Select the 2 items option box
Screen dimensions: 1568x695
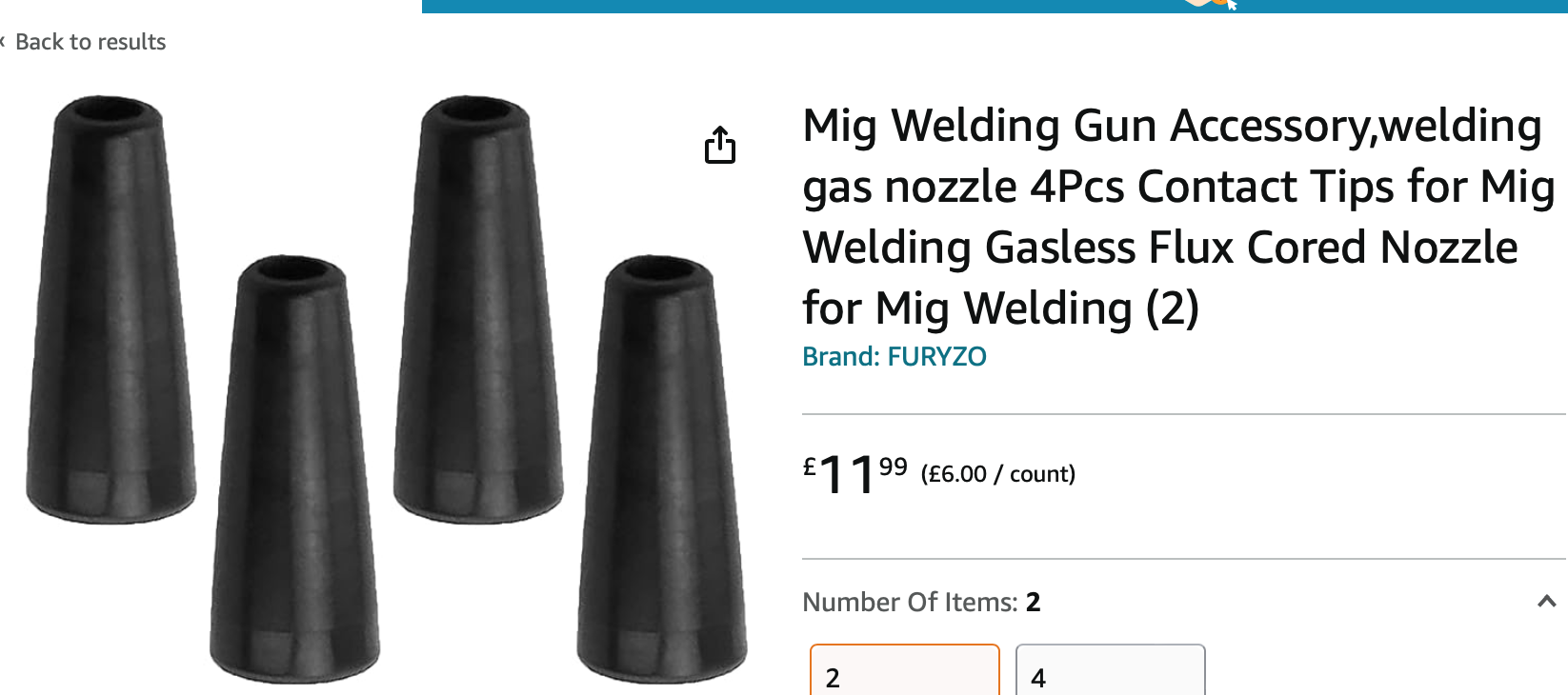pyautogui.click(x=904, y=671)
